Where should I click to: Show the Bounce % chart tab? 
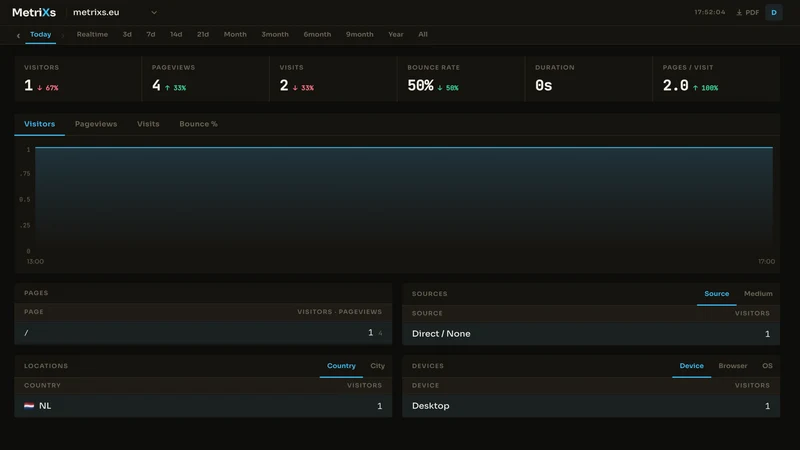(x=198, y=124)
